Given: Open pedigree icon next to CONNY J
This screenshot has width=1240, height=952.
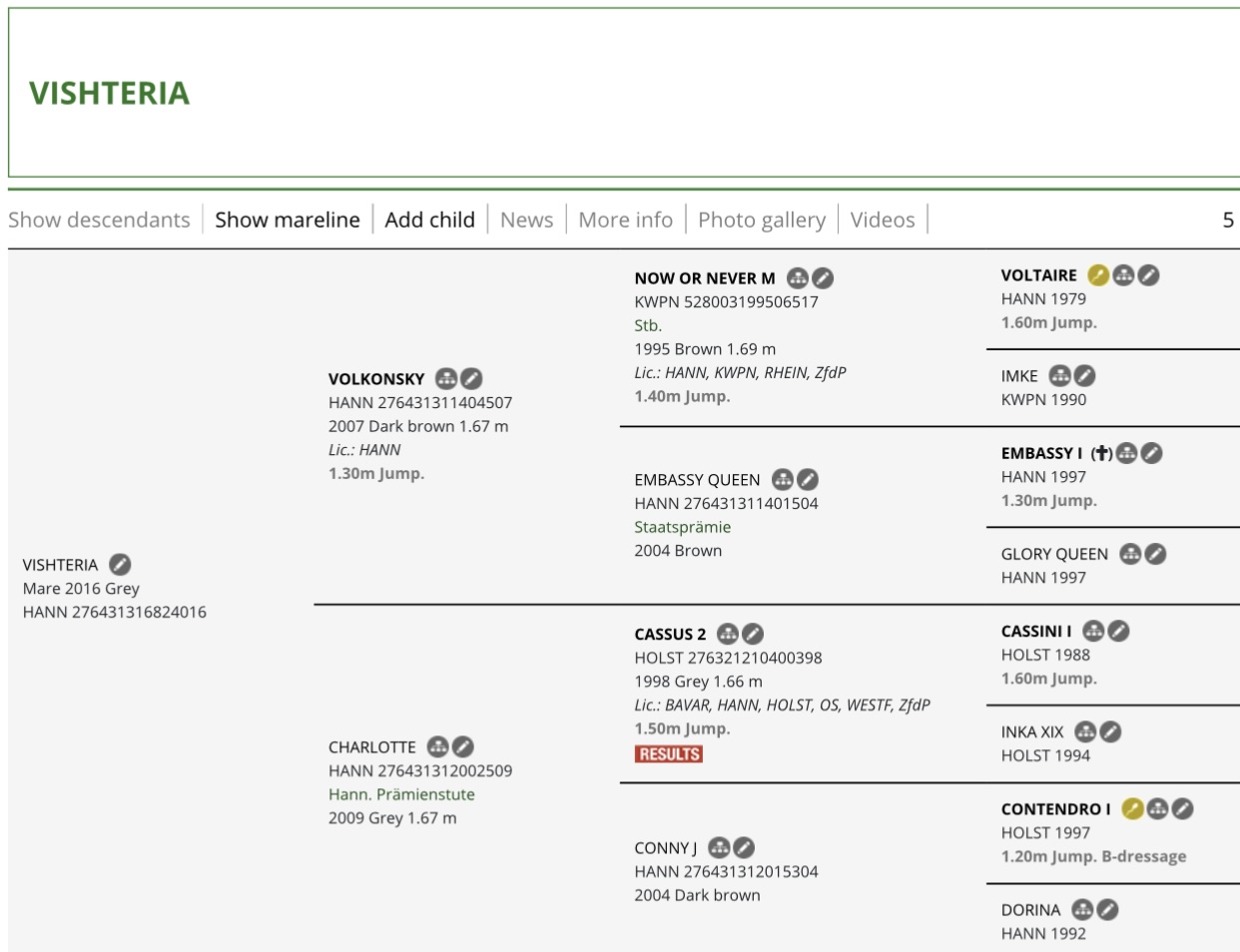Looking at the screenshot, I should (719, 847).
